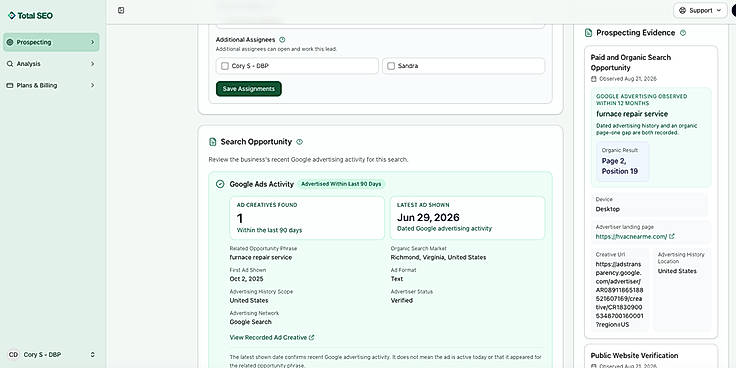Click help icon next to Additional Assignees

pos(282,40)
